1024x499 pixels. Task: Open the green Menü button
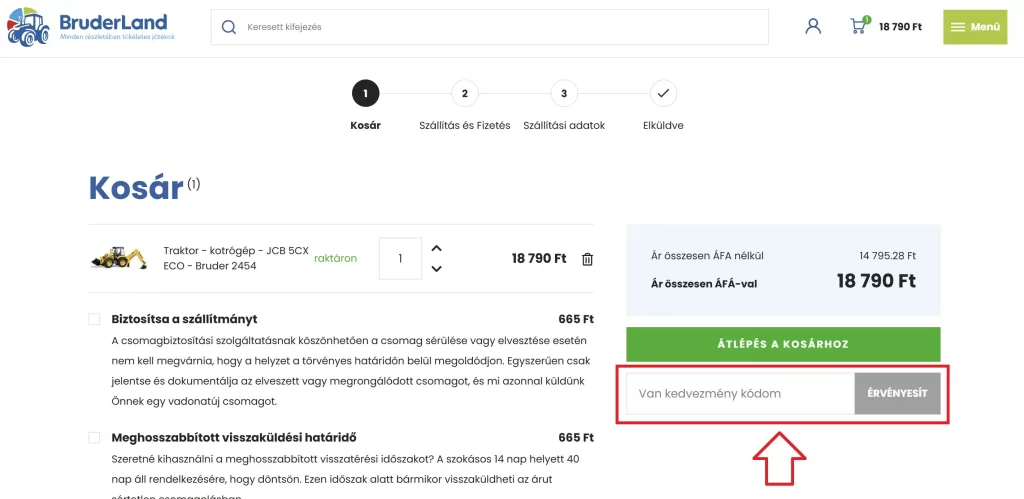pyautogui.click(x=975, y=27)
